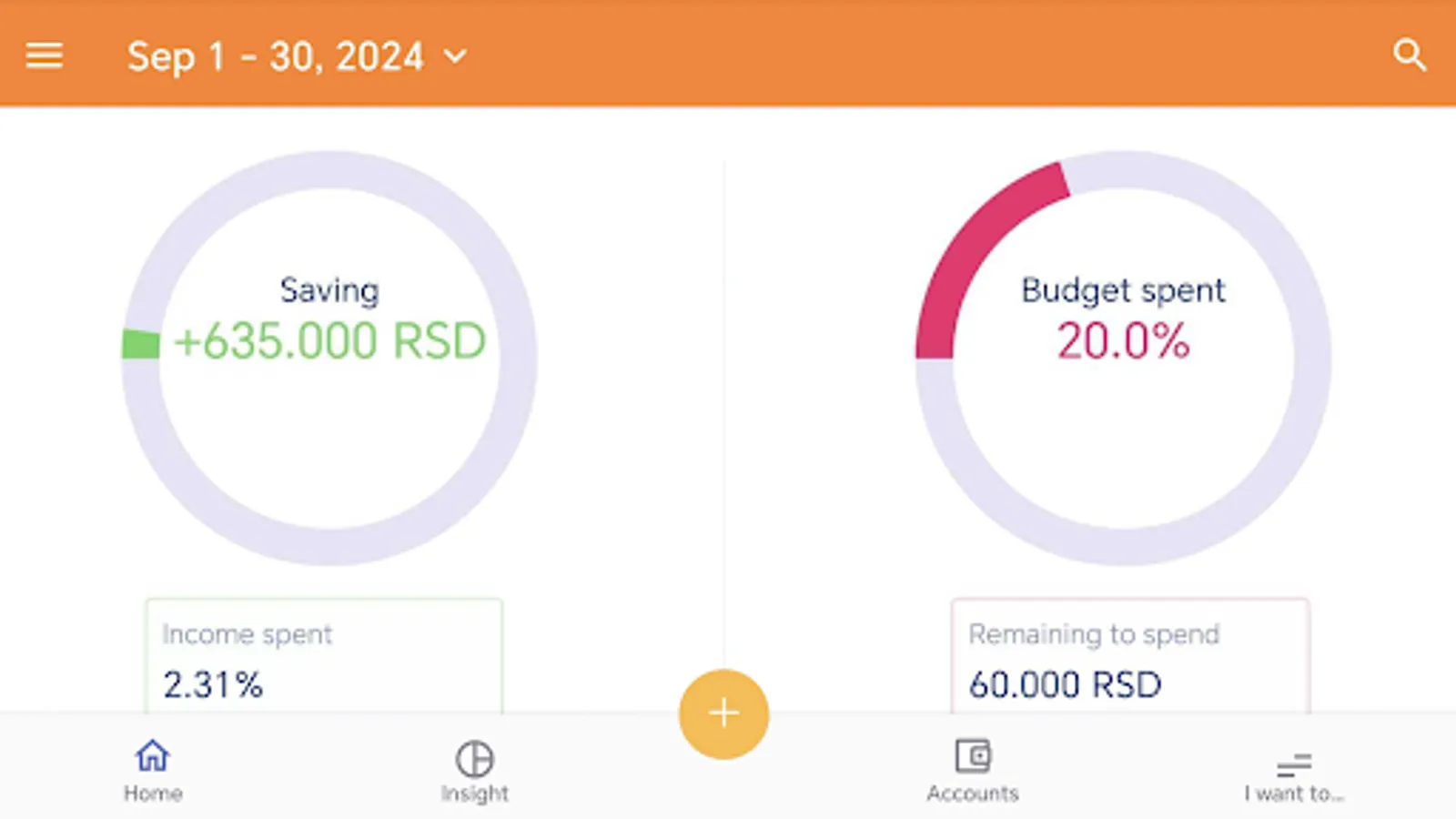
Task: Tap the Home house icon
Action: 152,755
